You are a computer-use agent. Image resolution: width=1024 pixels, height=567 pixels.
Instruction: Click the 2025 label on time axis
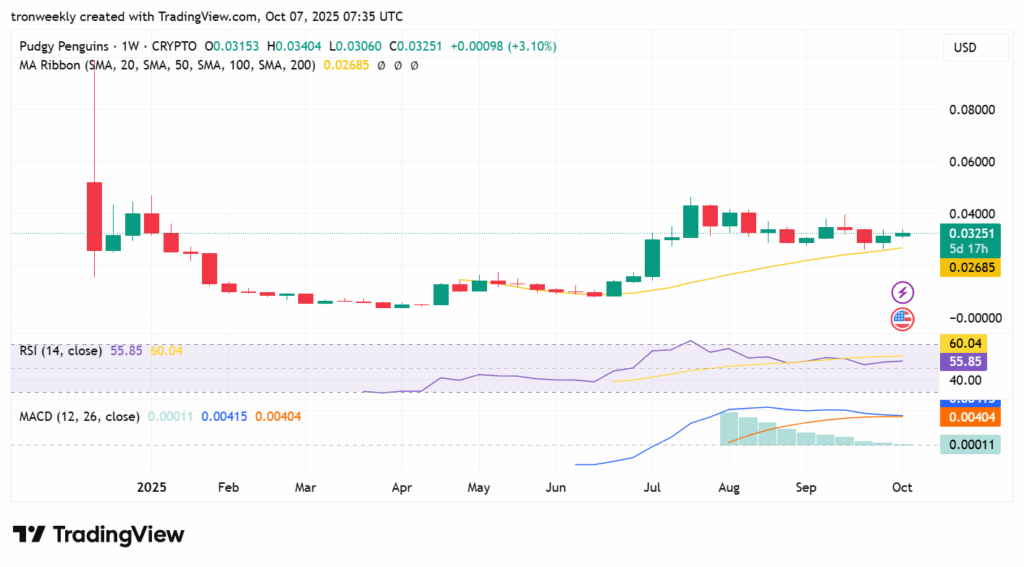[x=152, y=488]
